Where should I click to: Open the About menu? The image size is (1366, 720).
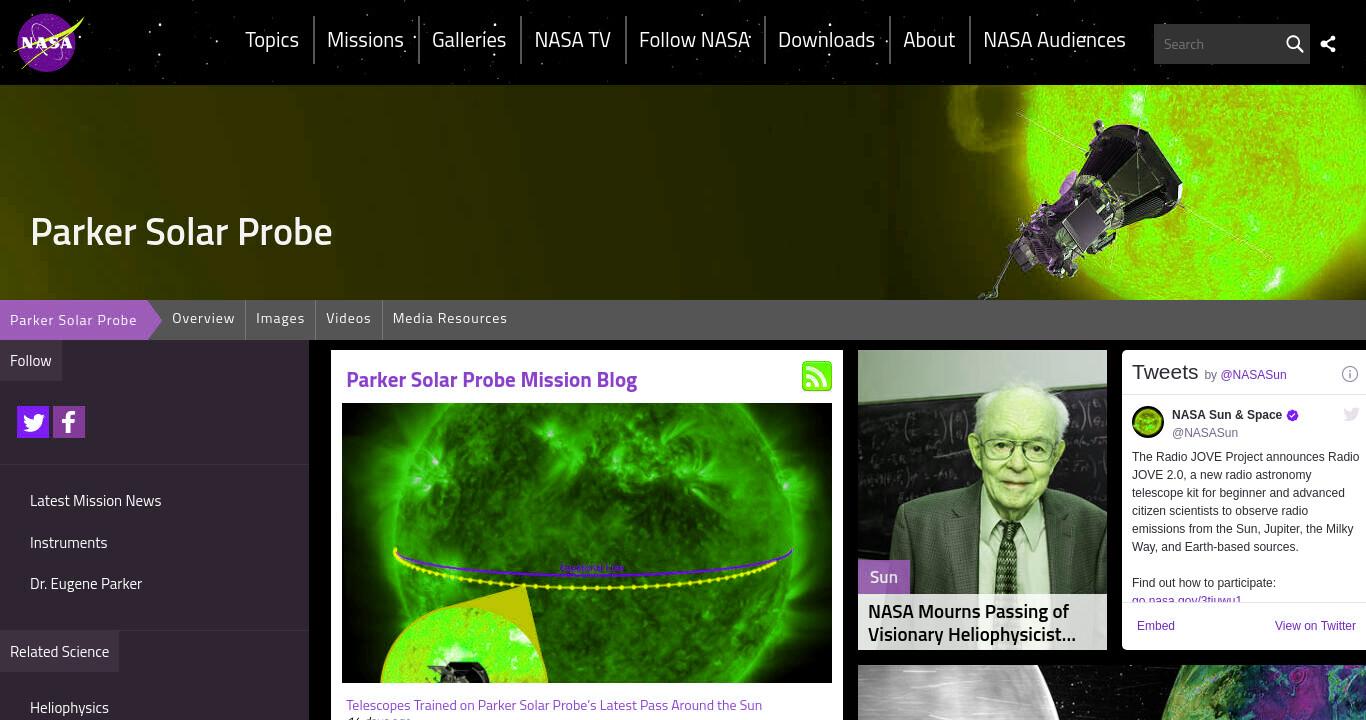pyautogui.click(x=929, y=40)
